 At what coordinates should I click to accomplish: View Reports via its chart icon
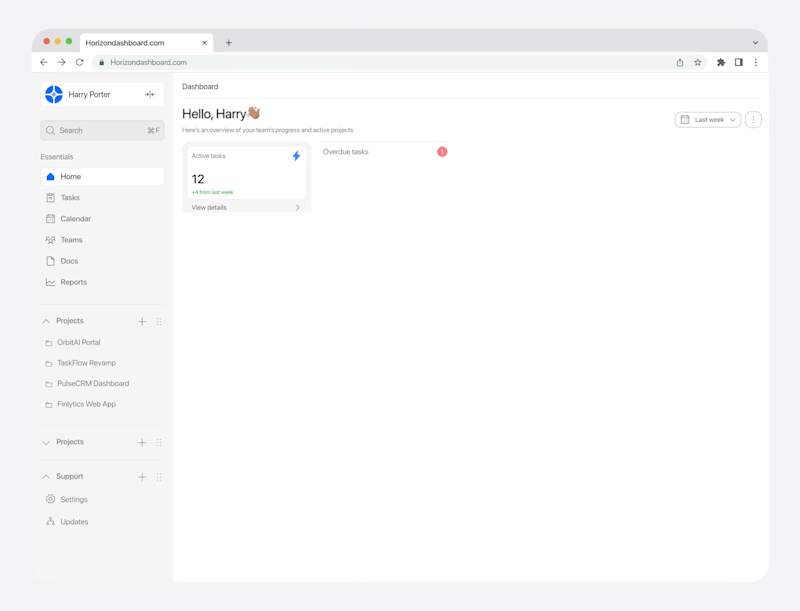click(x=51, y=282)
